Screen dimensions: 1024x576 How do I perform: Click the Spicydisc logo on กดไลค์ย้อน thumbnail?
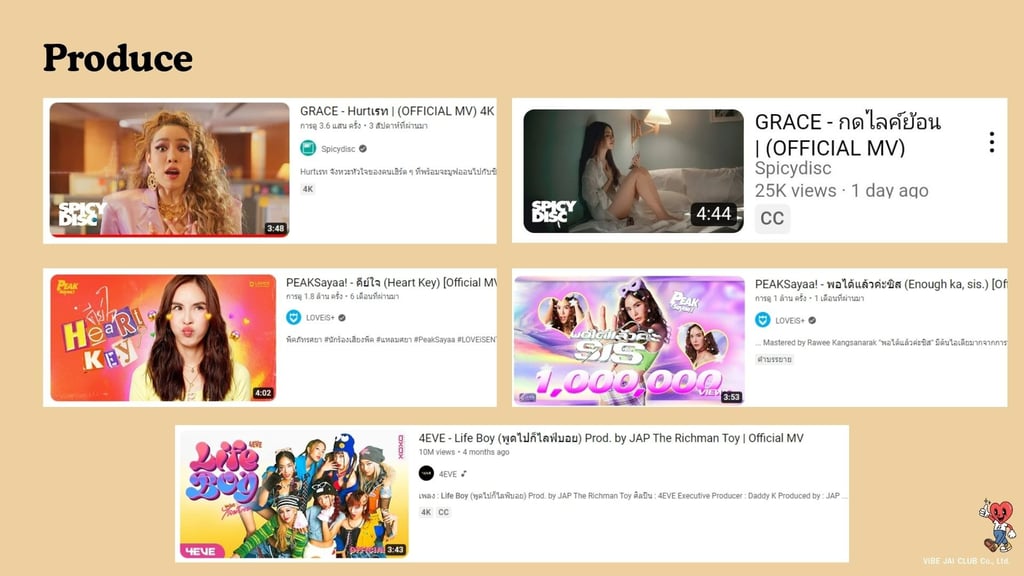[x=554, y=213]
